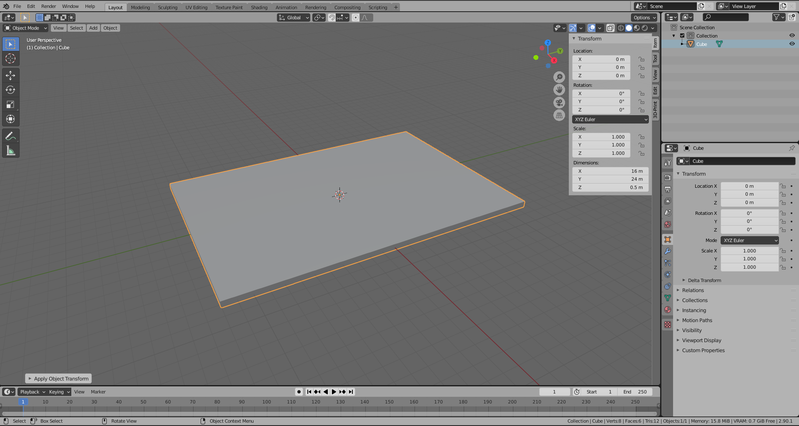Select the Measure tool
Viewport: 799px width, 426px height.
point(10,151)
